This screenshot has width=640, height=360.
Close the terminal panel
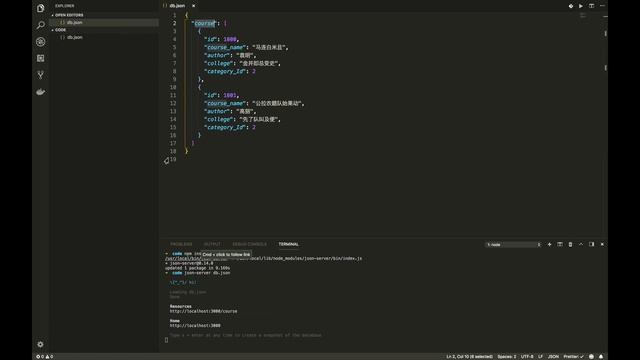coord(602,244)
